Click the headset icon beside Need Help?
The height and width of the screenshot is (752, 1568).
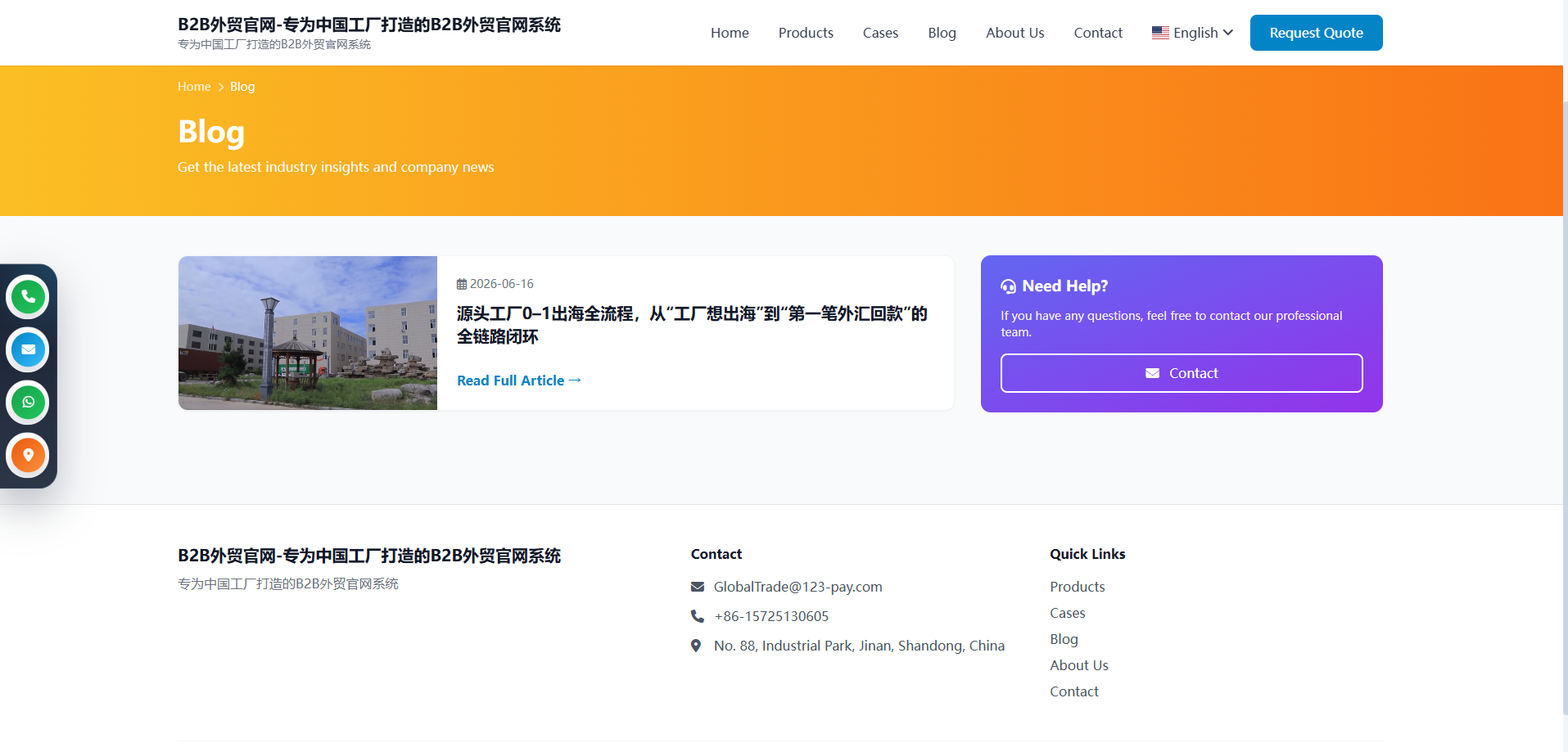click(1008, 286)
